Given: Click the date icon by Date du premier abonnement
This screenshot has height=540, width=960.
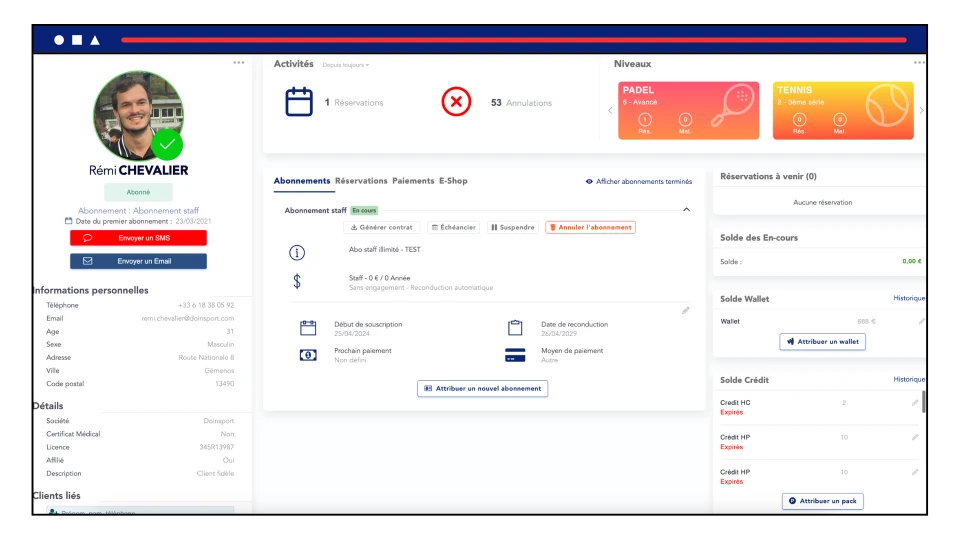Looking at the screenshot, I should [x=69, y=221].
